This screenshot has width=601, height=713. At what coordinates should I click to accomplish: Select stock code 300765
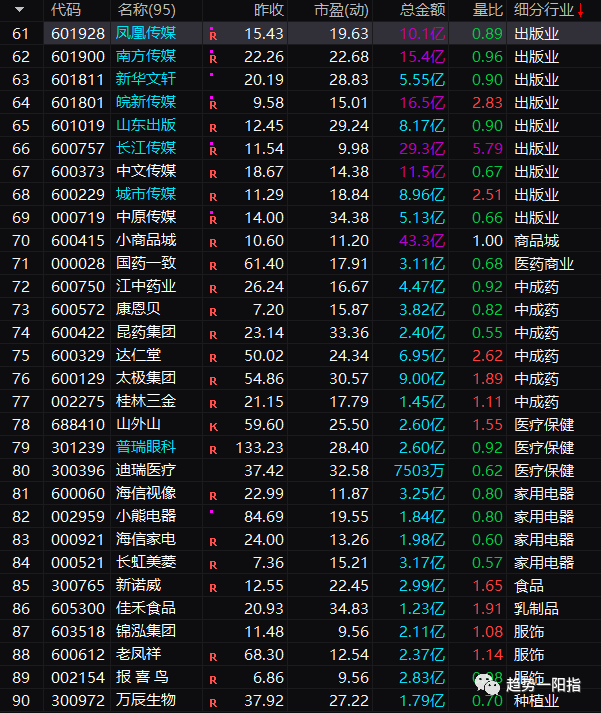(x=78, y=586)
